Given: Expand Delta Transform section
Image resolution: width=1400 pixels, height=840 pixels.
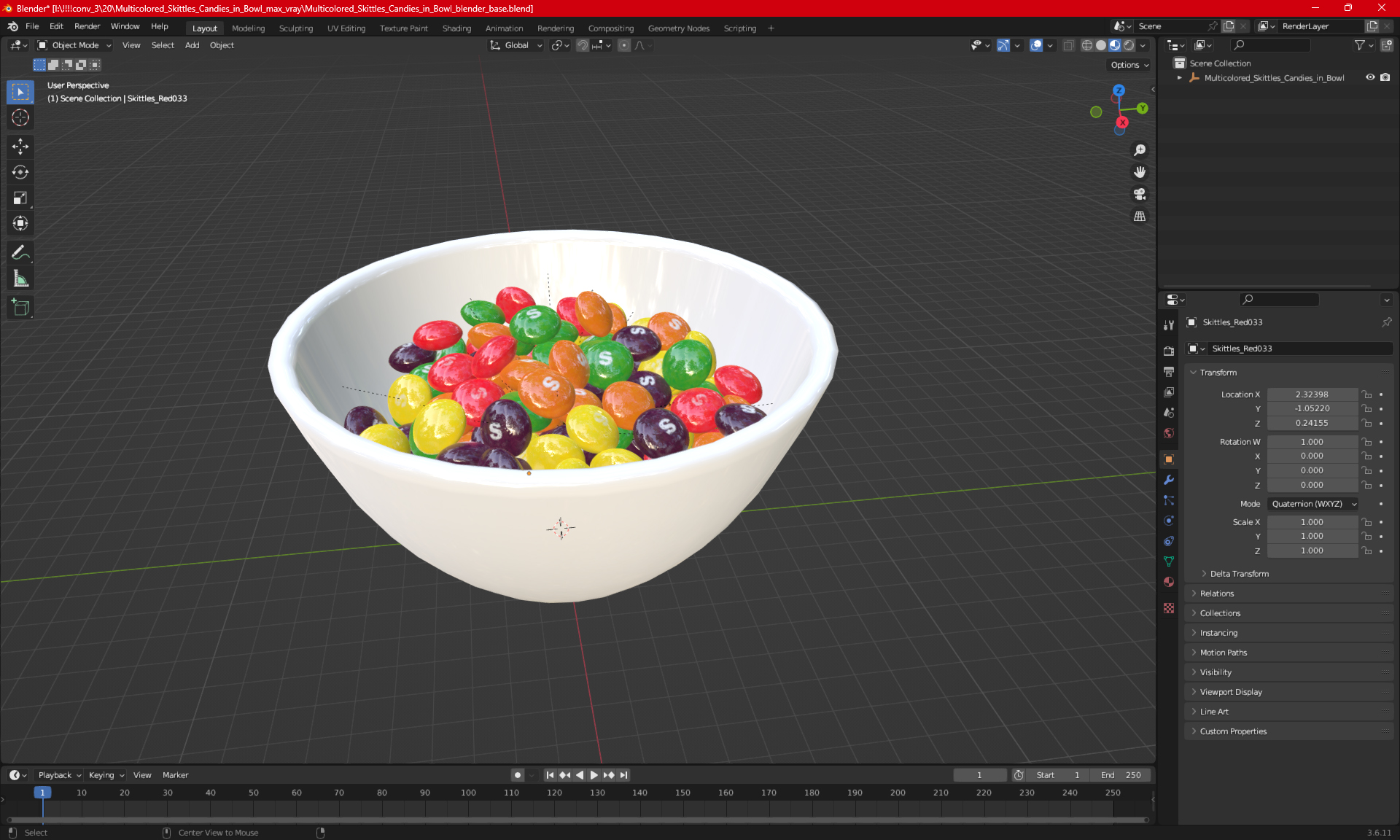Looking at the screenshot, I should tap(1240, 574).
